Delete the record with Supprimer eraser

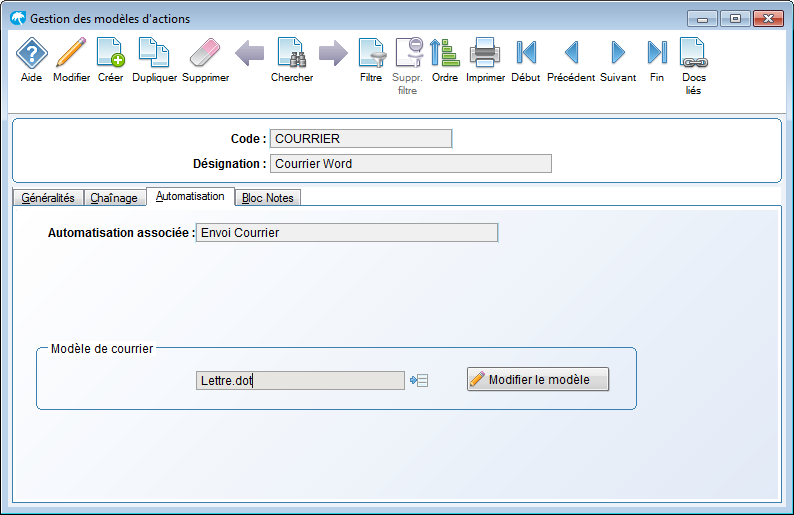(205, 53)
